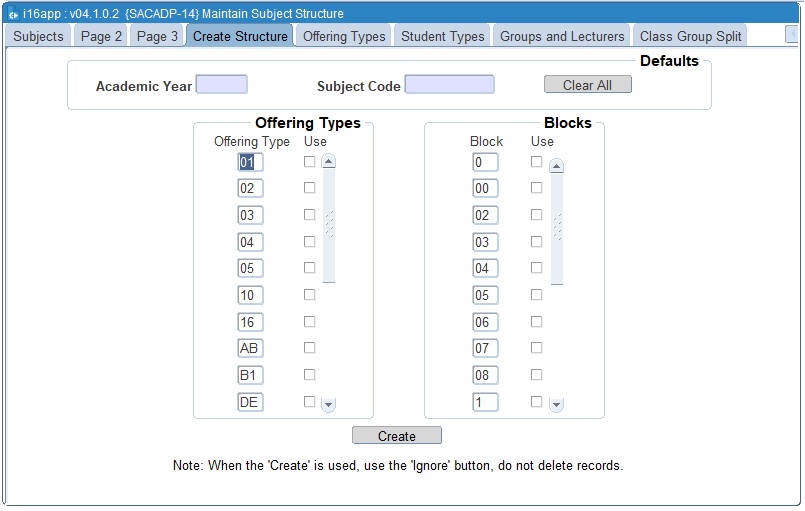Tick the Use checkbox for offering type AB
Image resolution: width=805 pixels, height=511 pixels.
310,348
